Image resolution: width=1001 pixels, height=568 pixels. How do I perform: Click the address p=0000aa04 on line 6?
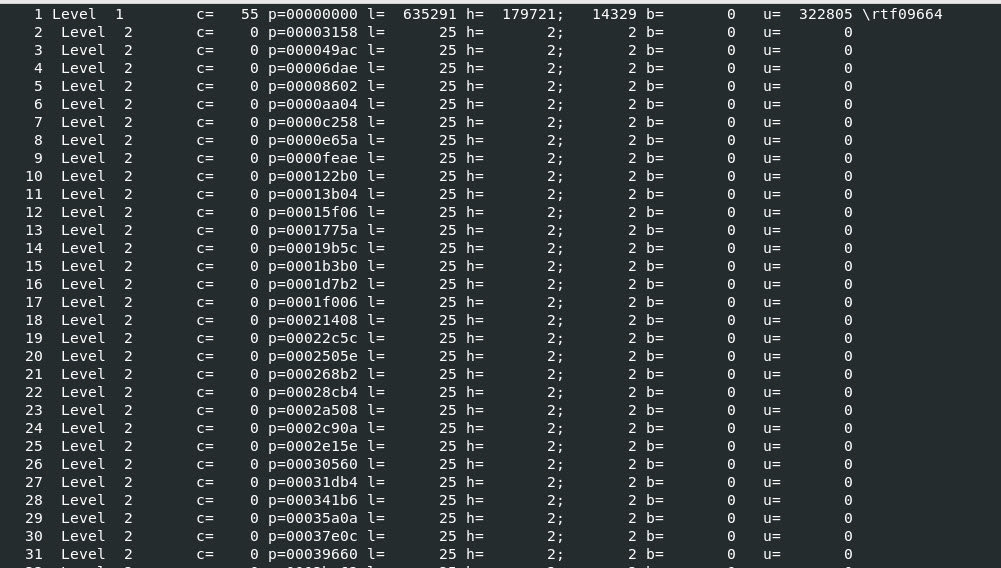click(312, 104)
